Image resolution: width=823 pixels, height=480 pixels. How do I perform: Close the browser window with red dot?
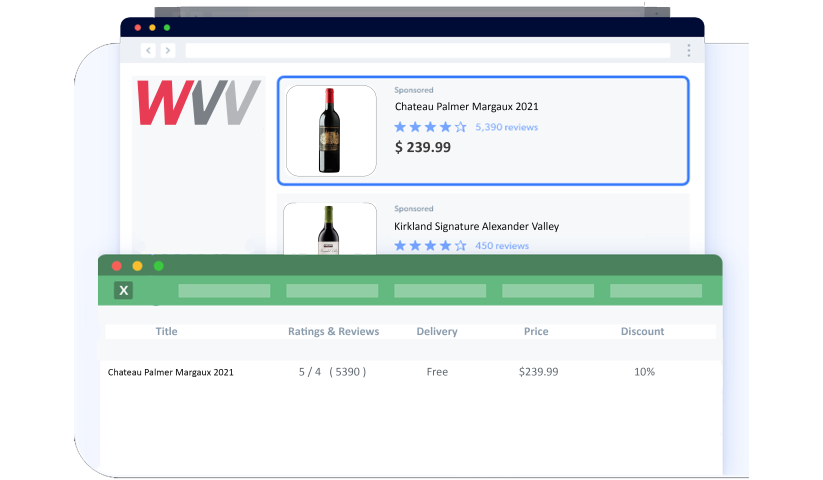[138, 27]
